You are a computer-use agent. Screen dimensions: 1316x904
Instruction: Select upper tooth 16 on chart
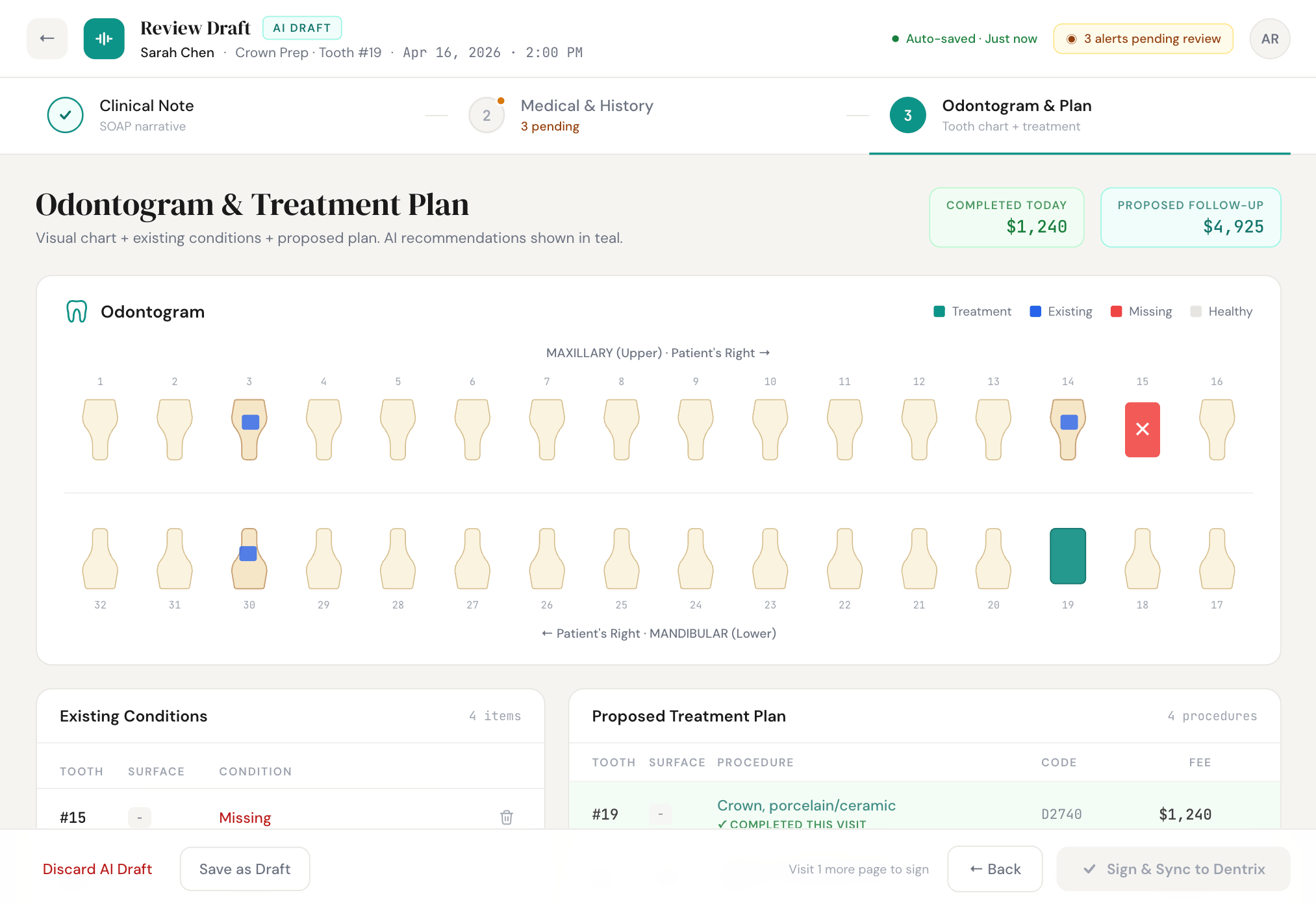[x=1217, y=429]
